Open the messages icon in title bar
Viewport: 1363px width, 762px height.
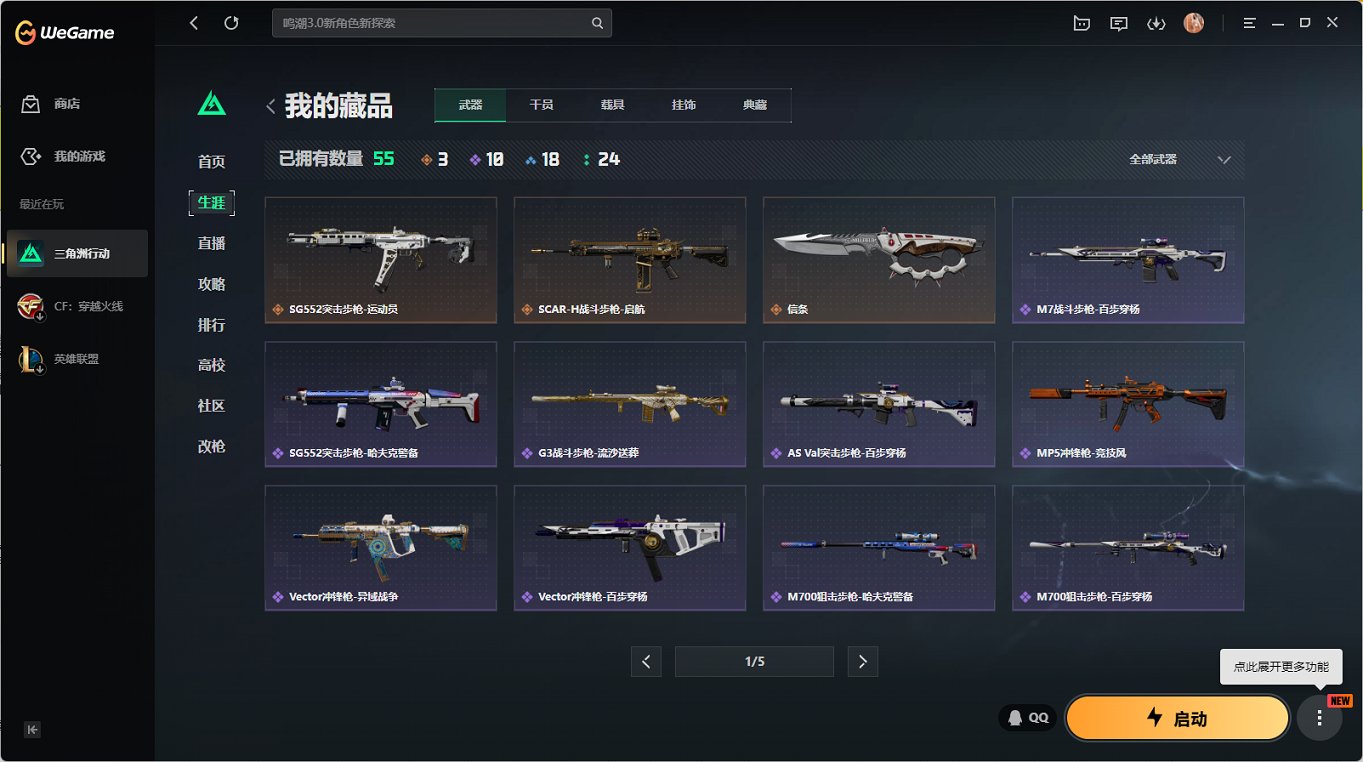(x=1119, y=23)
